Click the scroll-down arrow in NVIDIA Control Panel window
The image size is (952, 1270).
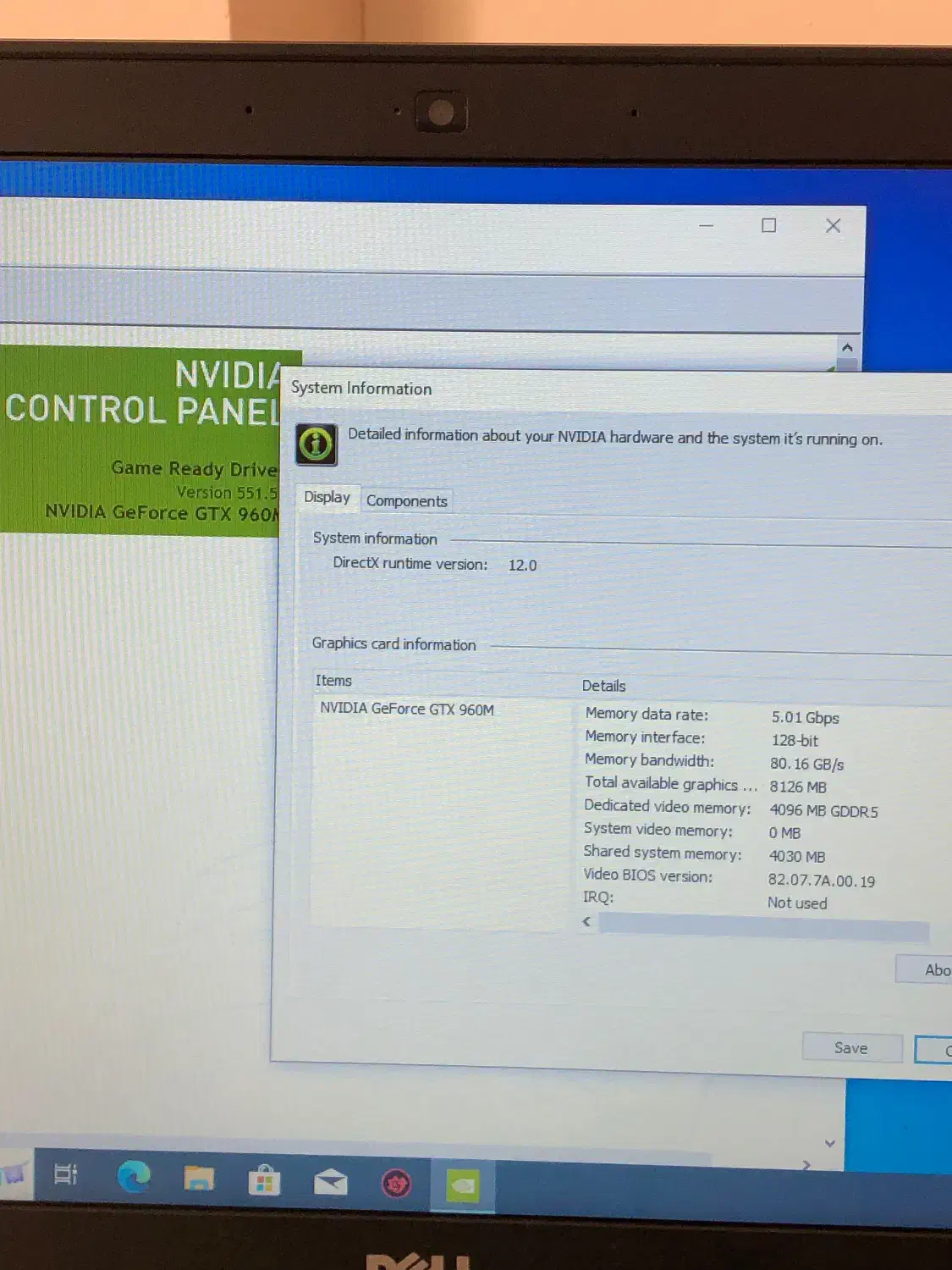click(x=830, y=1144)
